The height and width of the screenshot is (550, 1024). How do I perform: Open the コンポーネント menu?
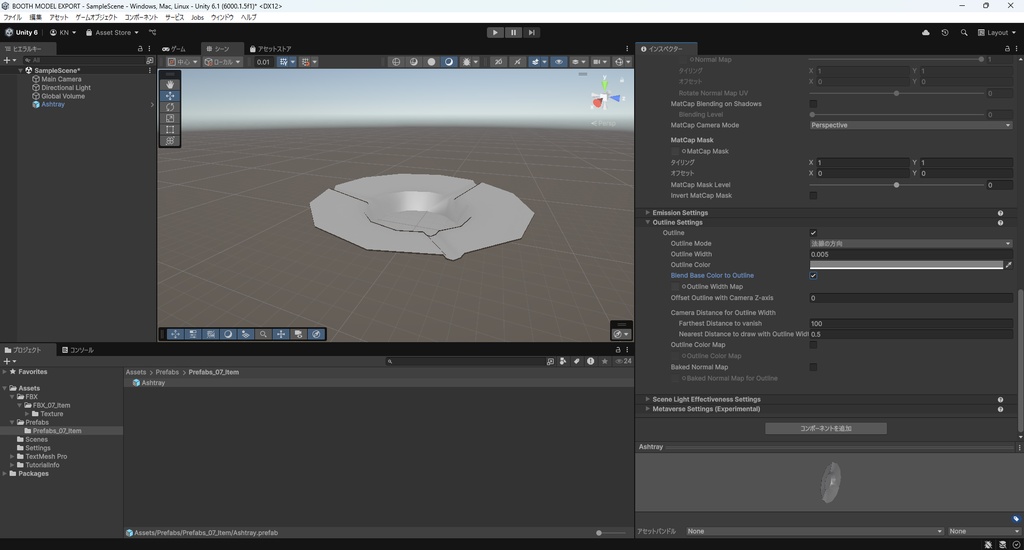coord(141,18)
